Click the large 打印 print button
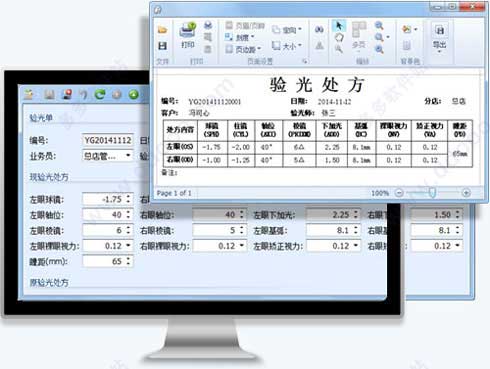 pyautogui.click(x=188, y=35)
